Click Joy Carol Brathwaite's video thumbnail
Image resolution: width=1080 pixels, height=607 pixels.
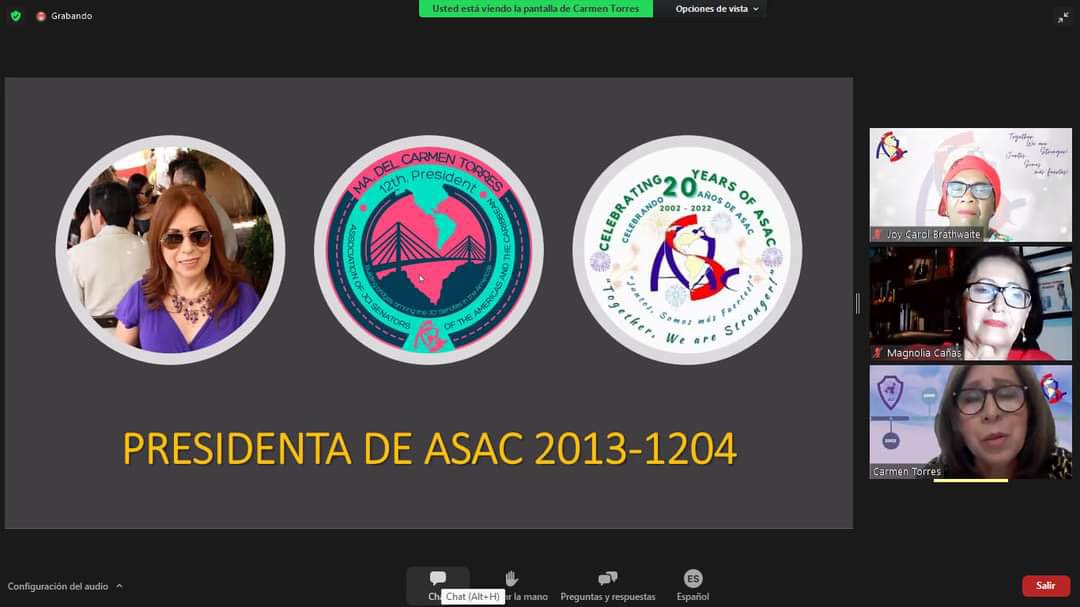click(x=970, y=185)
